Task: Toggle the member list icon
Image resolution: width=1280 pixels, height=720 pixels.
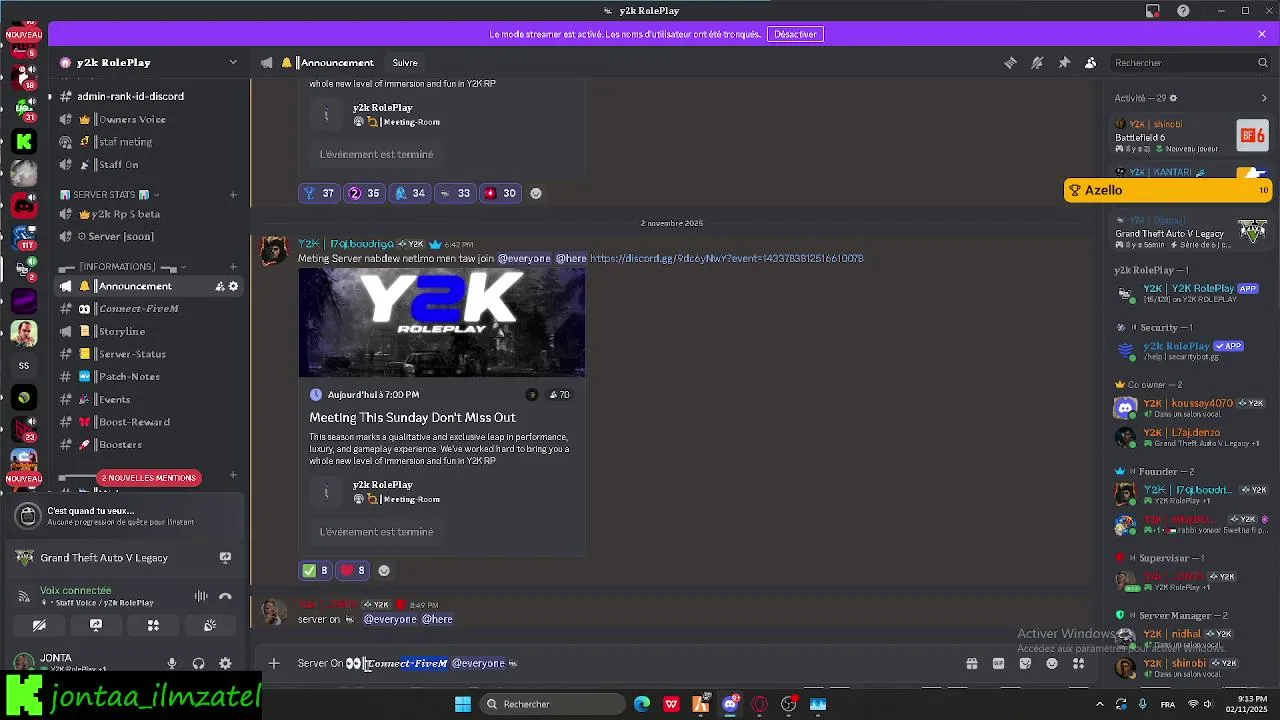Action: pyautogui.click(x=1091, y=62)
